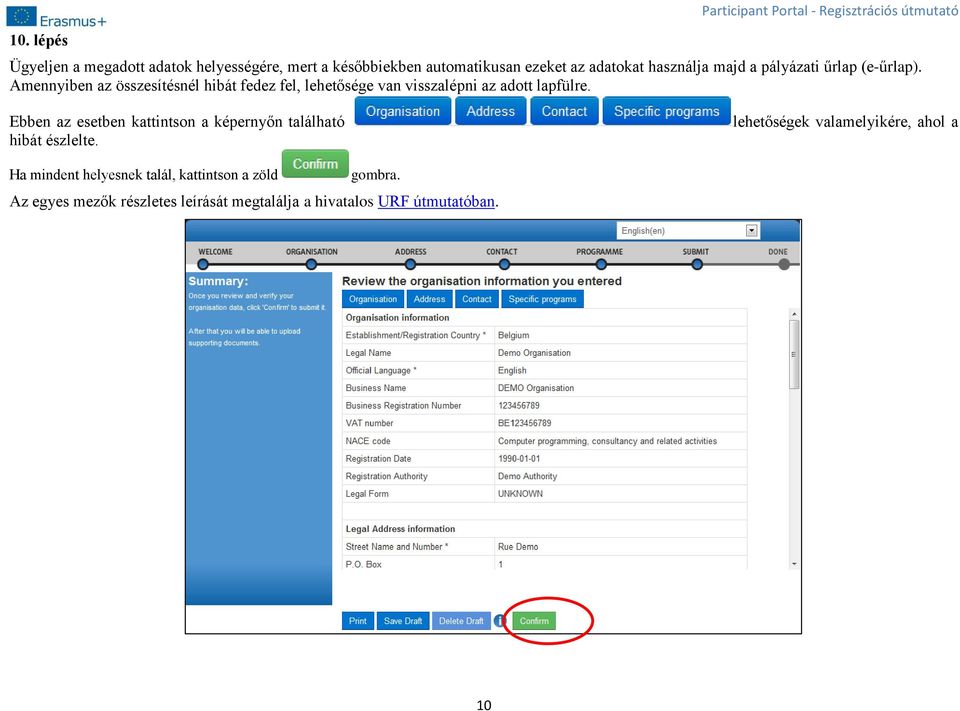Select the Rue Demo street value
Screen dimensions: 960x711
(x=518, y=547)
